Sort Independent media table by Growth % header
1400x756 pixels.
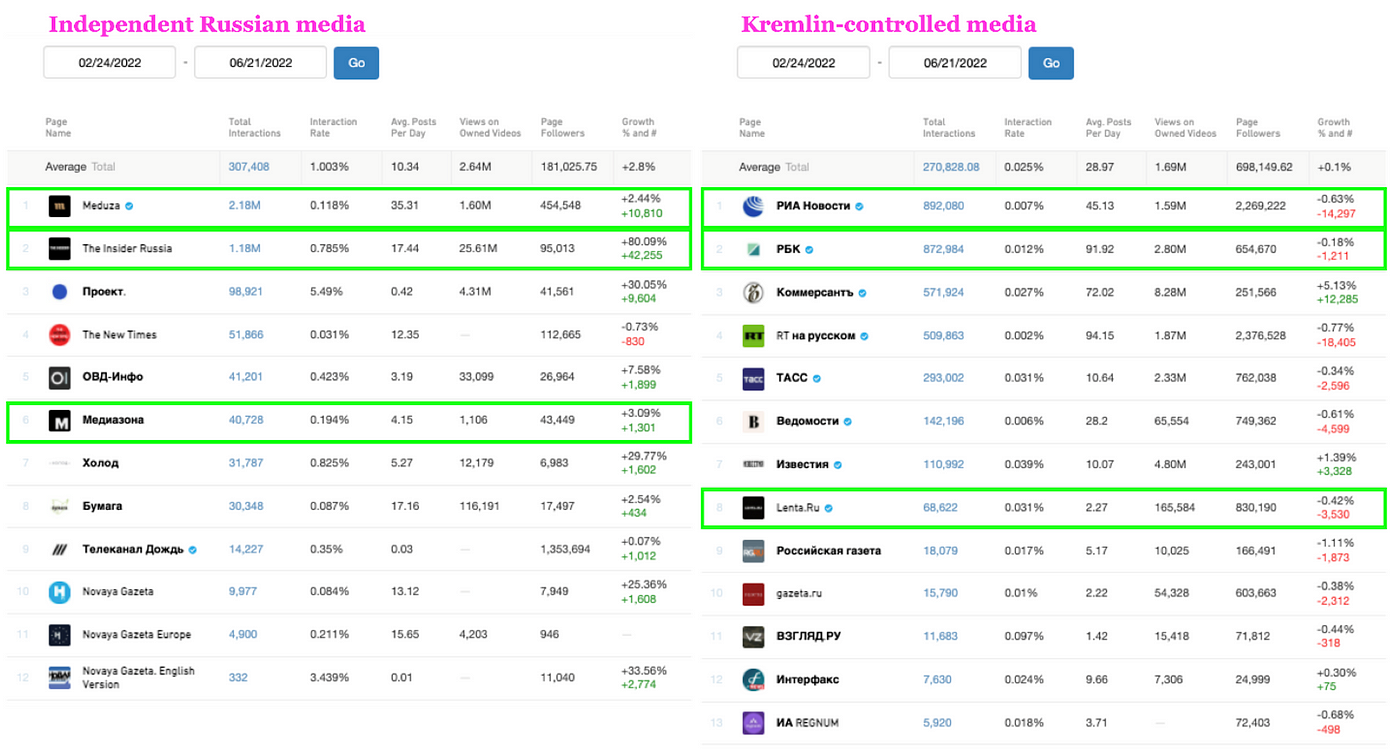(x=638, y=128)
